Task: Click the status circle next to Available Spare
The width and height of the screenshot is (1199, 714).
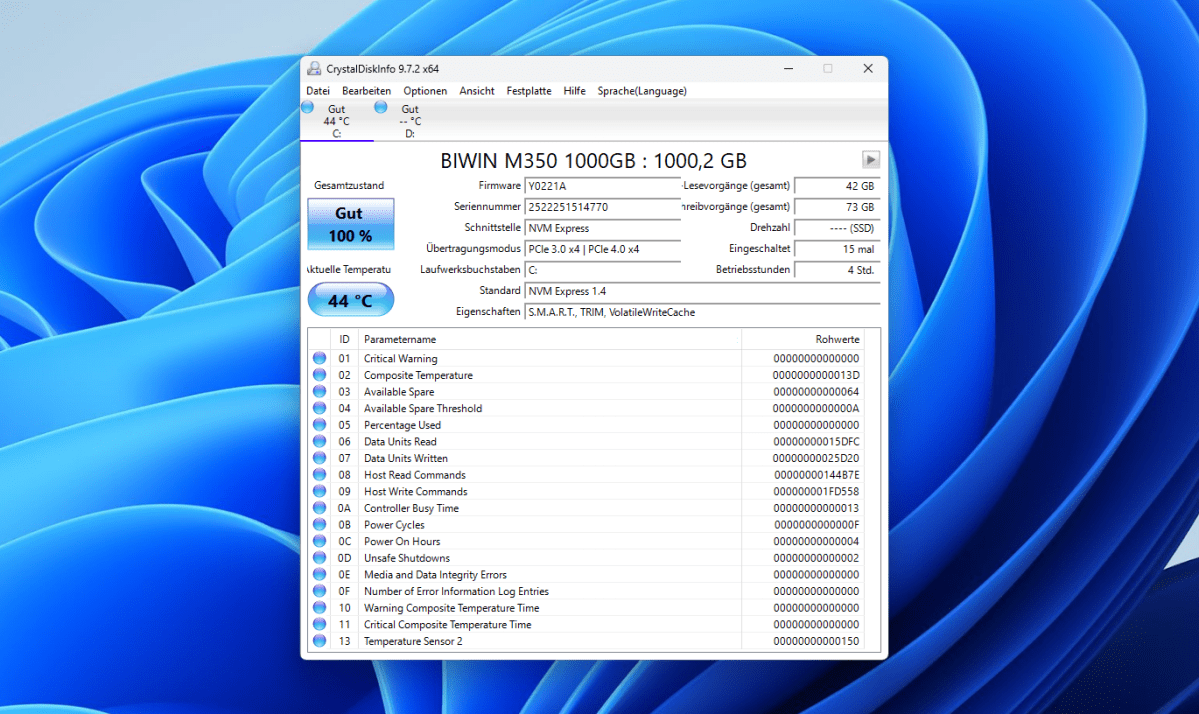Action: [320, 391]
